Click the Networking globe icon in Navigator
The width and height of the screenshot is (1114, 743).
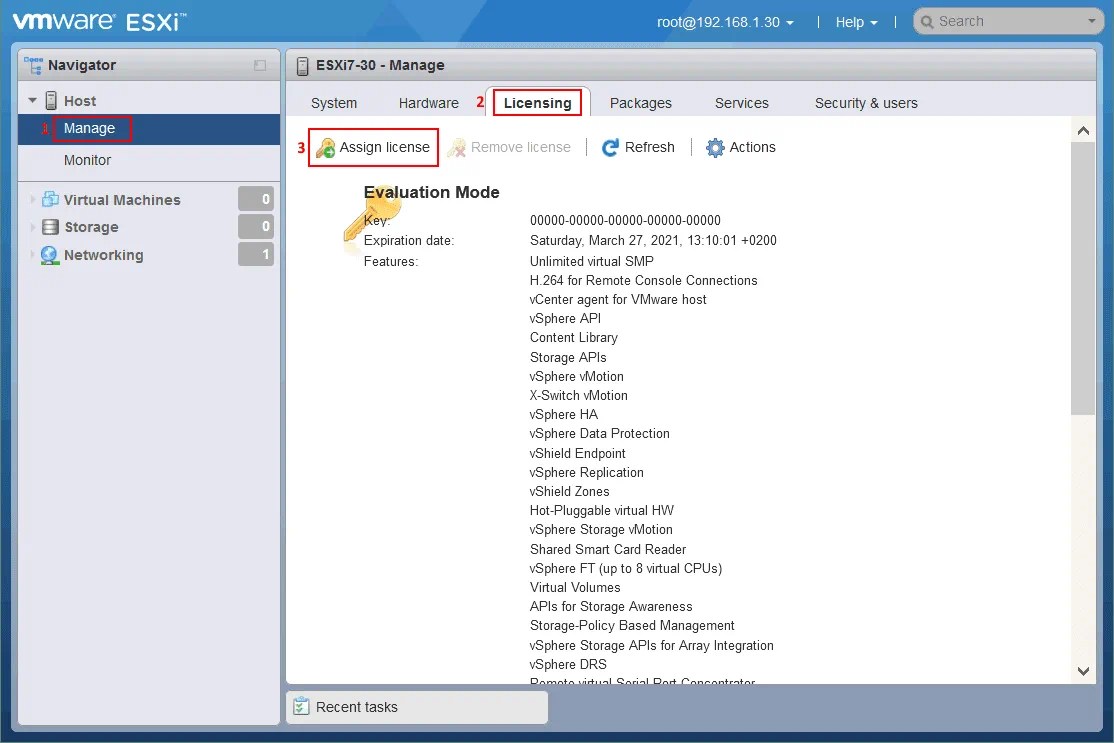(50, 255)
